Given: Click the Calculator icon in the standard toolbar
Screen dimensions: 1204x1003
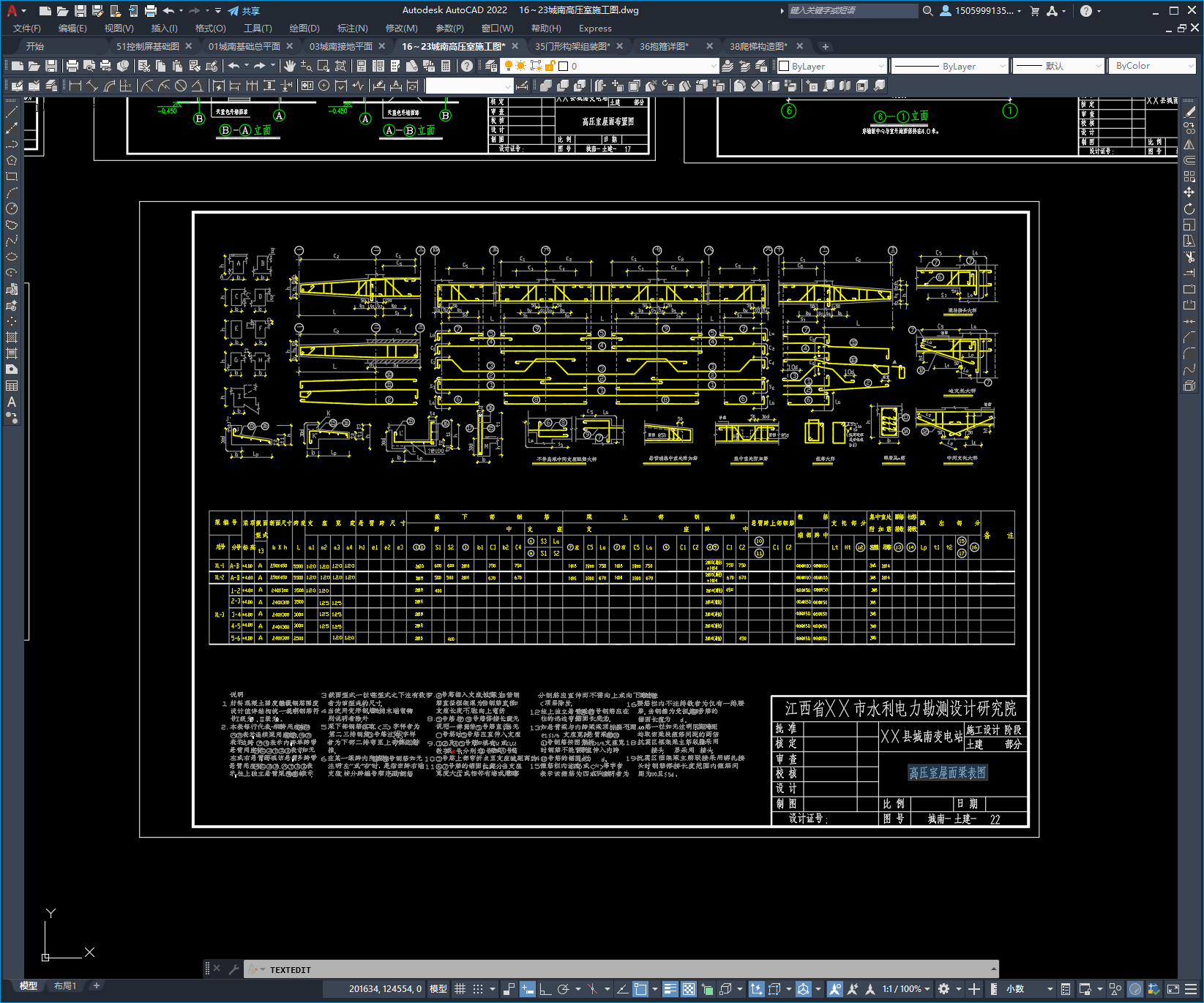Looking at the screenshot, I should (x=446, y=66).
